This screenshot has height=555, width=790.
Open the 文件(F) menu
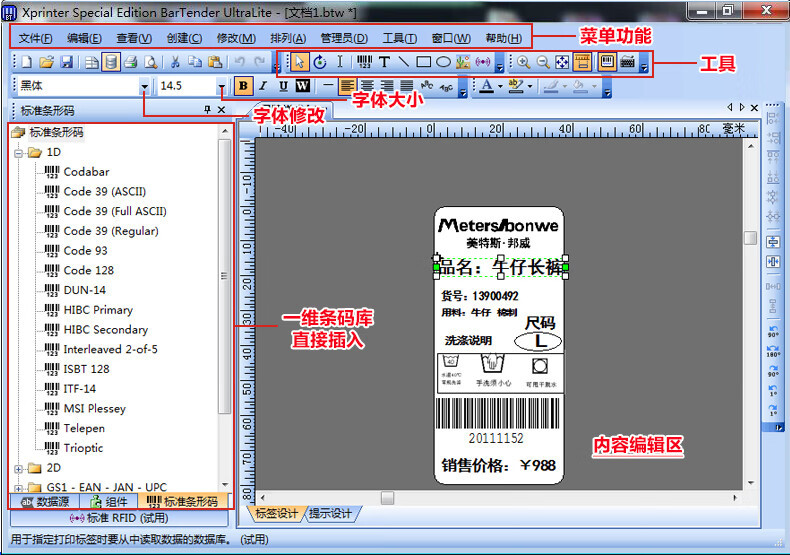click(x=35, y=38)
